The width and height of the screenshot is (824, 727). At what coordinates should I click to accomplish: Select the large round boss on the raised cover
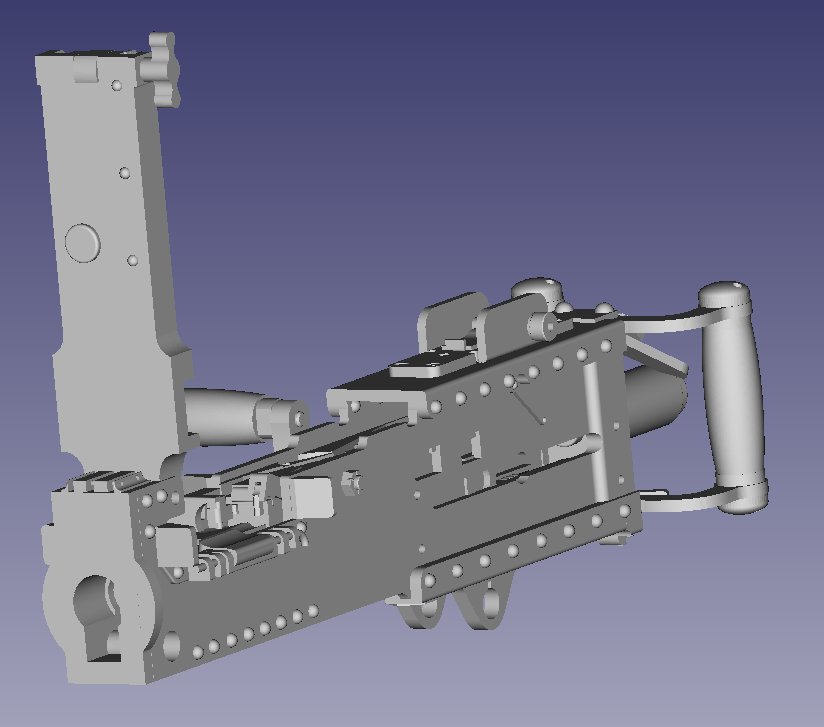point(83,242)
